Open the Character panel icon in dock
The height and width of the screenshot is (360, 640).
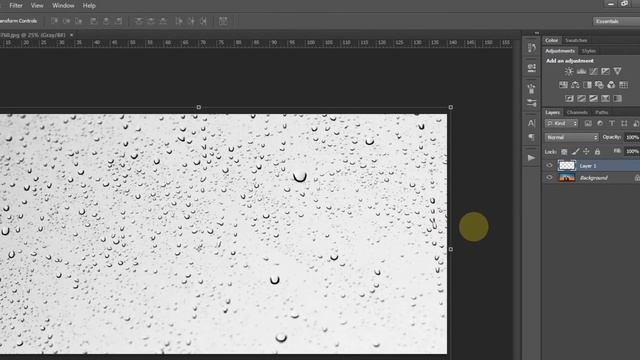pos(531,123)
